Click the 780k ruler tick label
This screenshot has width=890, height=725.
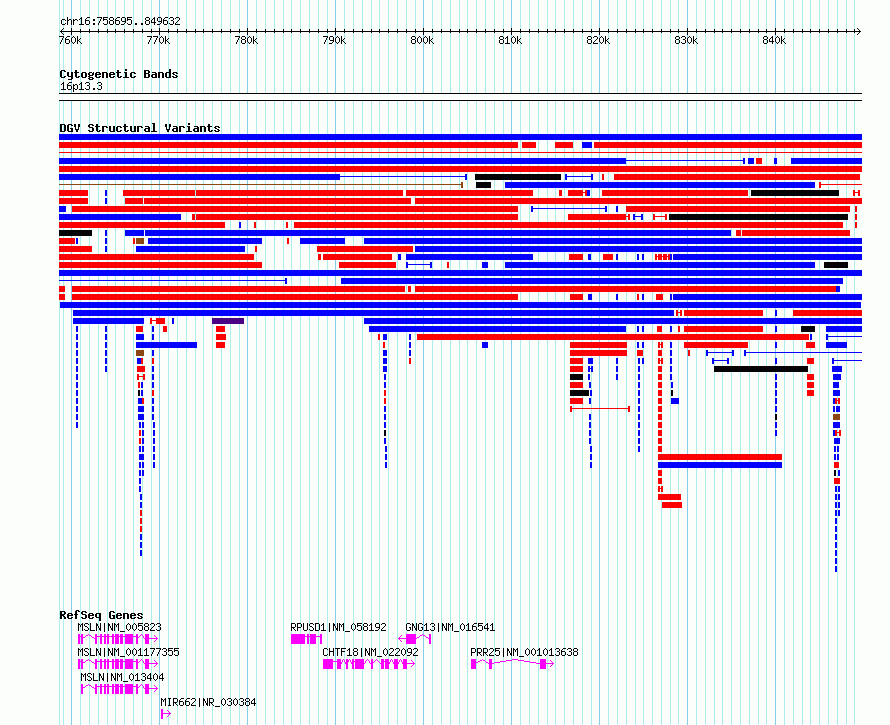tap(246, 40)
